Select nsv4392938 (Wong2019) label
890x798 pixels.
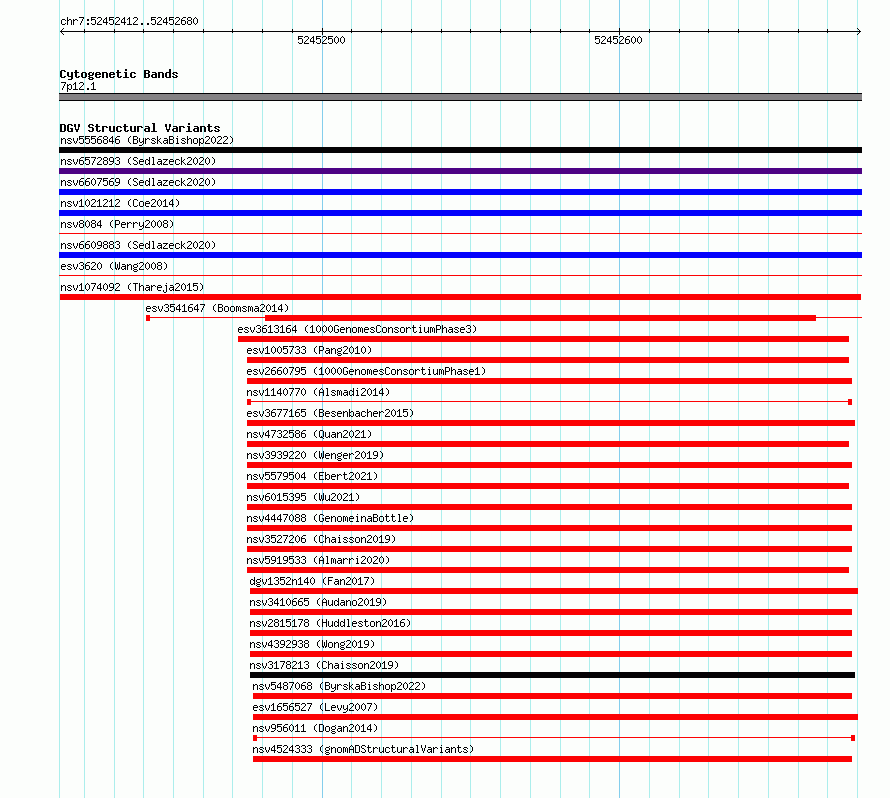click(312, 644)
